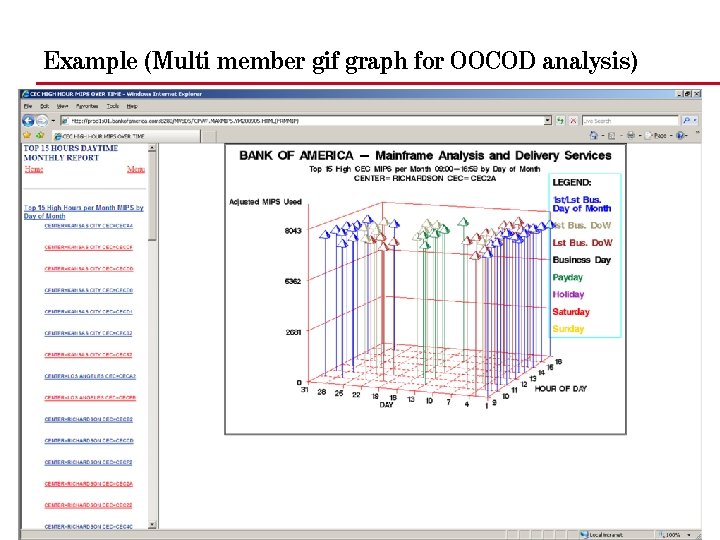The height and width of the screenshot is (540, 720).
Task: Click the Forward arrow navigation button
Action: coord(42,121)
